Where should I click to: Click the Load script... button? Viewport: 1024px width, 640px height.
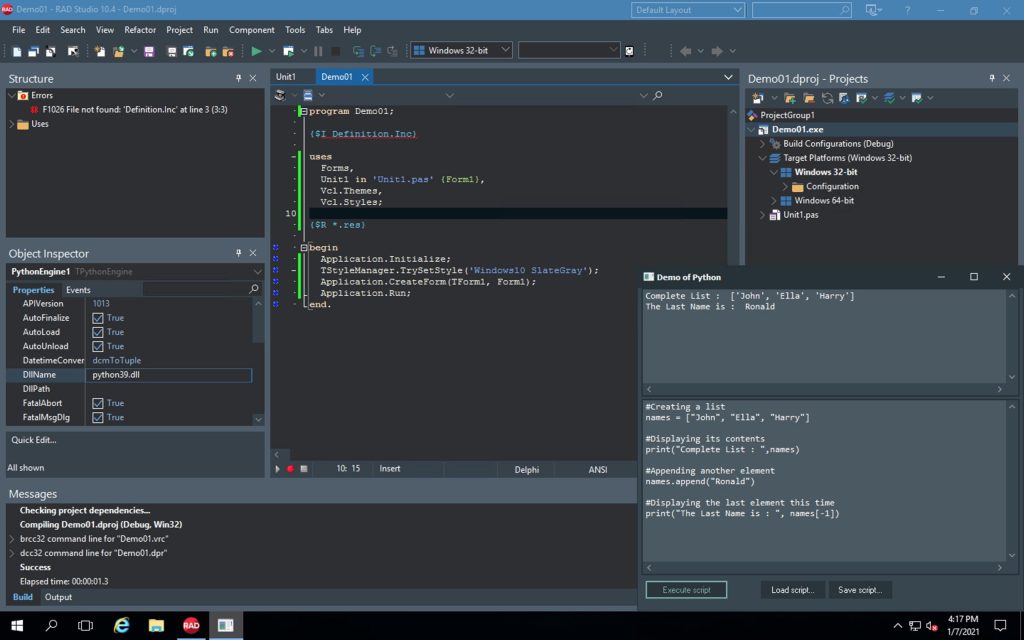click(792, 590)
